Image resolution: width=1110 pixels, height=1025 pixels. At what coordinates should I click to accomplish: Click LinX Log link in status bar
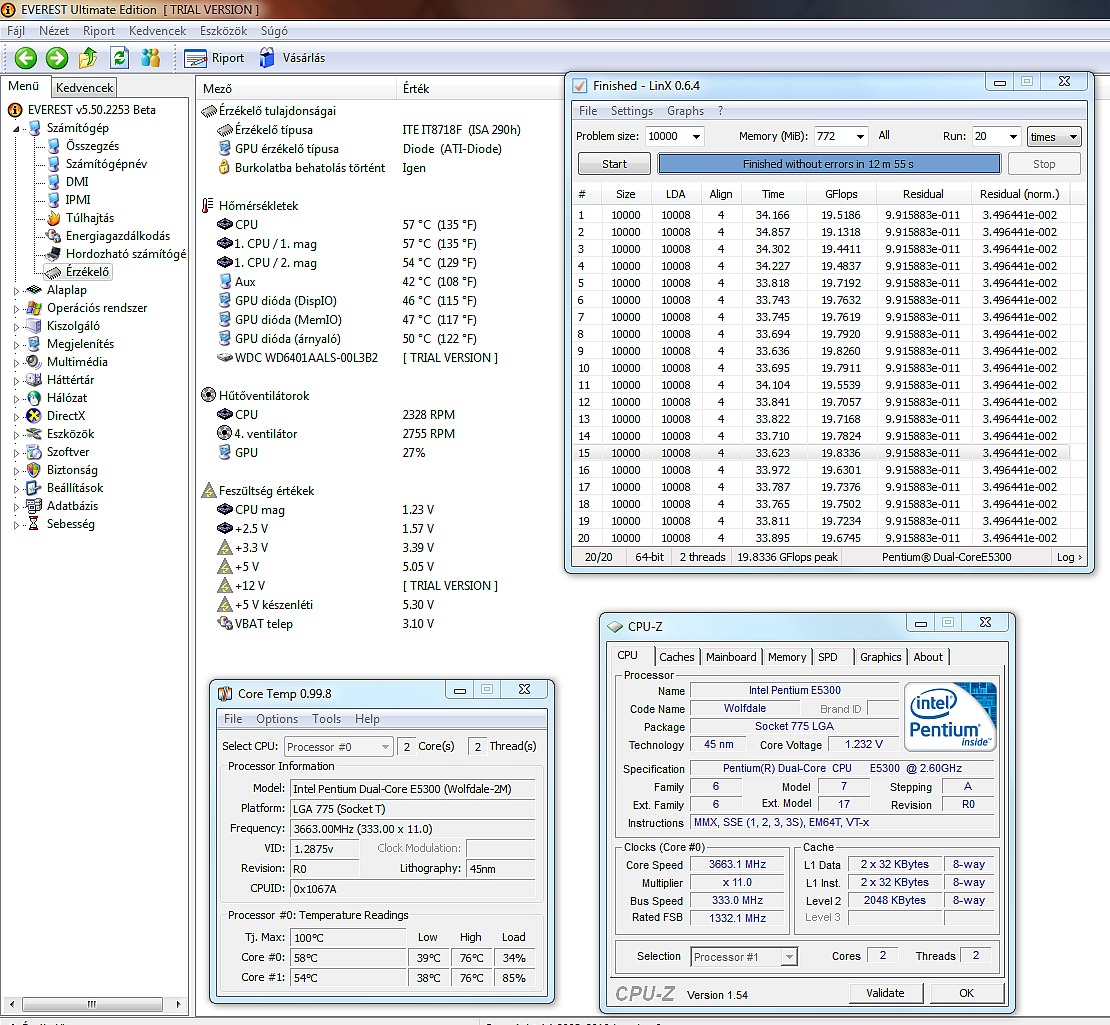(x=1069, y=557)
